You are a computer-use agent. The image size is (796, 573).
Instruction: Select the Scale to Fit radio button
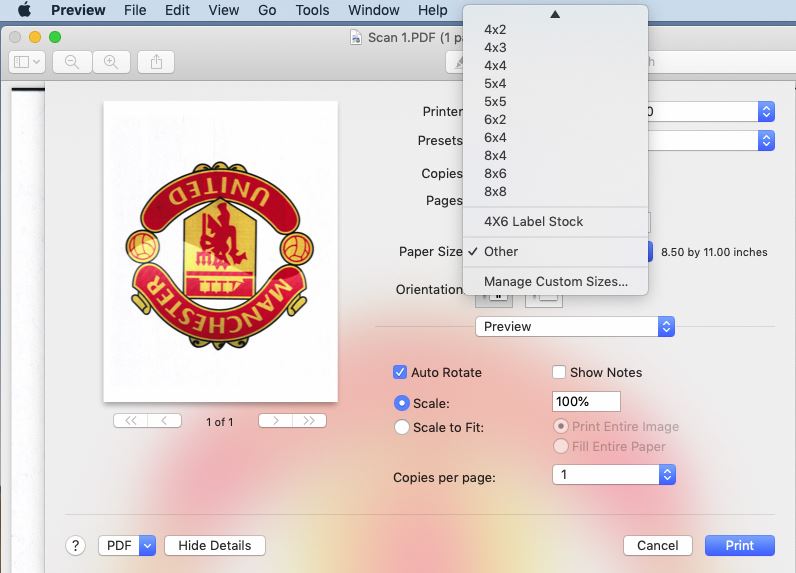point(402,427)
